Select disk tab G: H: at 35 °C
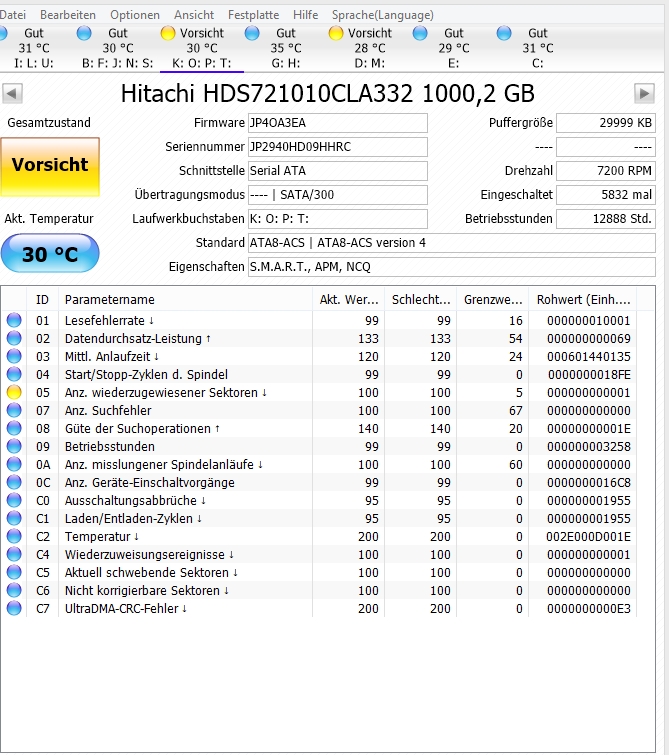669x755 pixels. (x=286, y=48)
